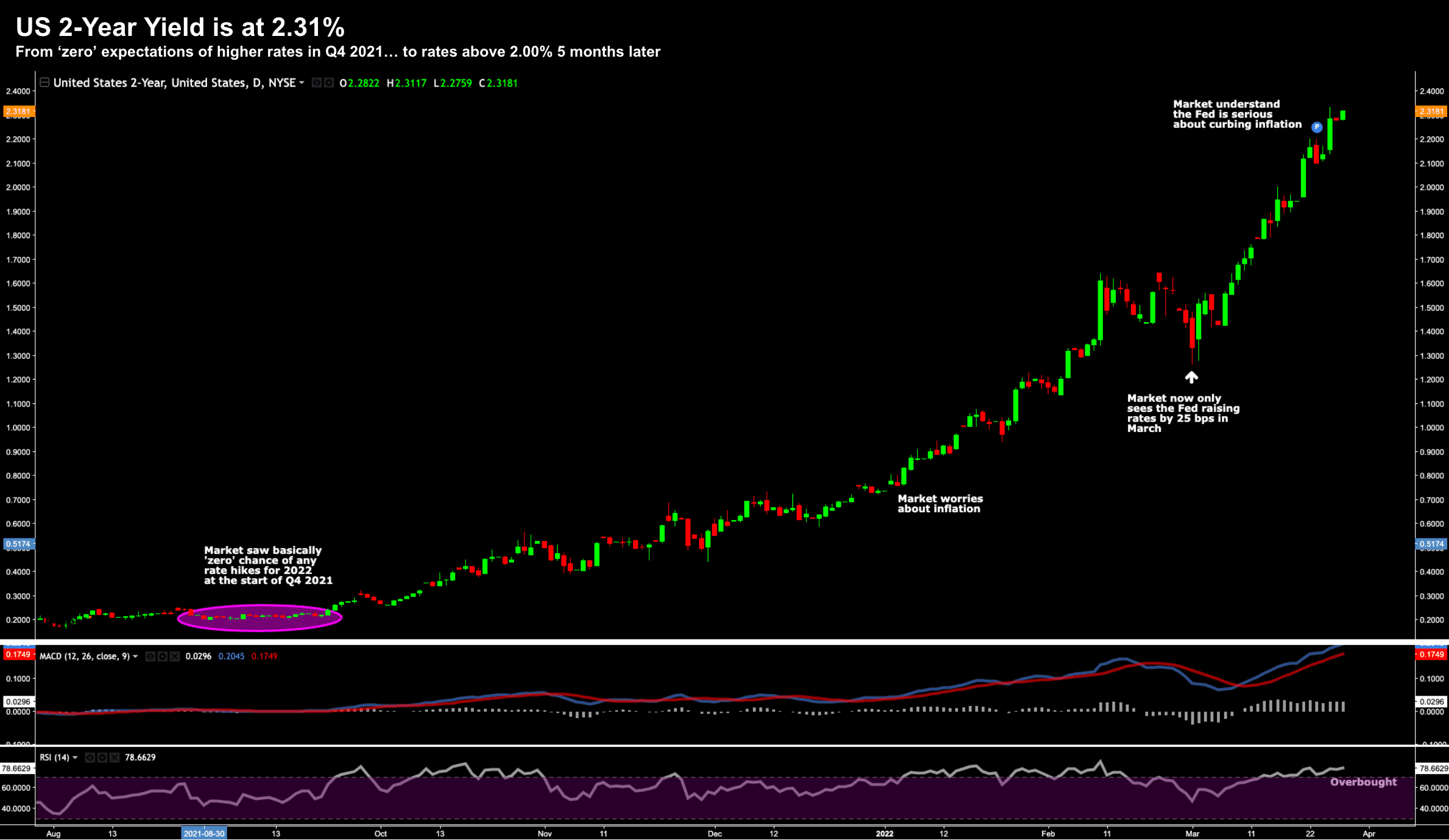Viewport: 1449px width, 840px height.
Task: Collapse the legend with the minus box
Action: (x=44, y=82)
